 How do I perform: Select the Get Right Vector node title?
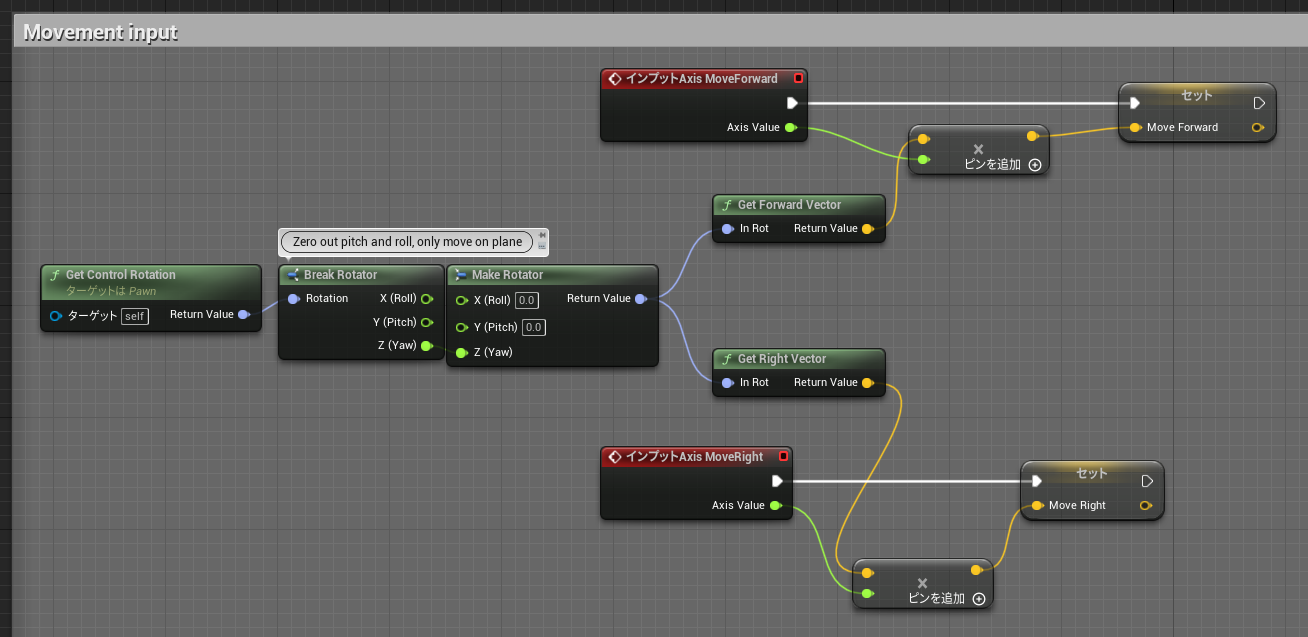[x=782, y=359]
